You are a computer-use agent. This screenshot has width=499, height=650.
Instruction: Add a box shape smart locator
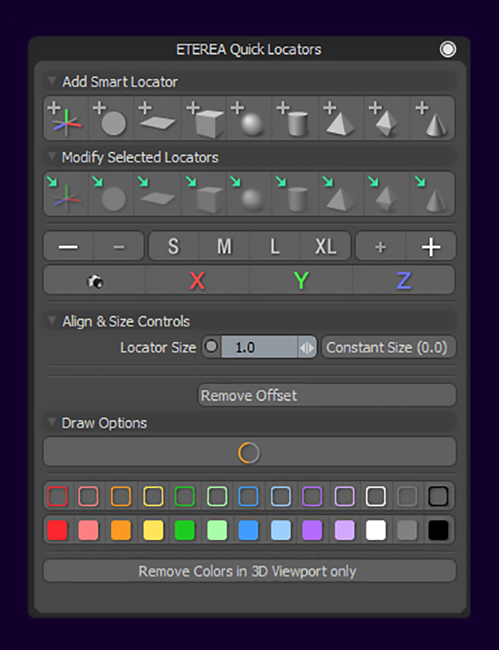[204, 119]
